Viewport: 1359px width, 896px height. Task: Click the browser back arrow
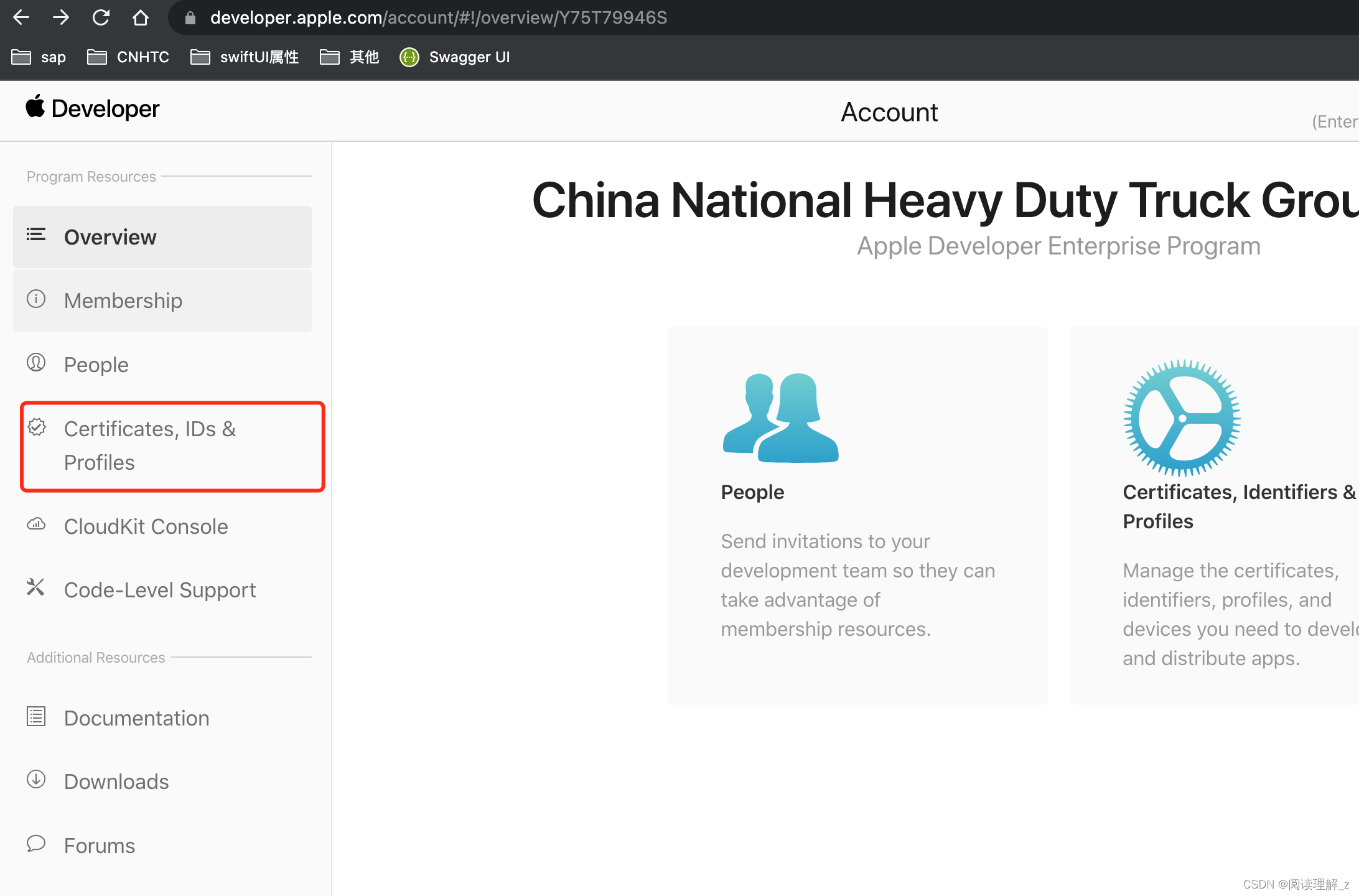21,17
